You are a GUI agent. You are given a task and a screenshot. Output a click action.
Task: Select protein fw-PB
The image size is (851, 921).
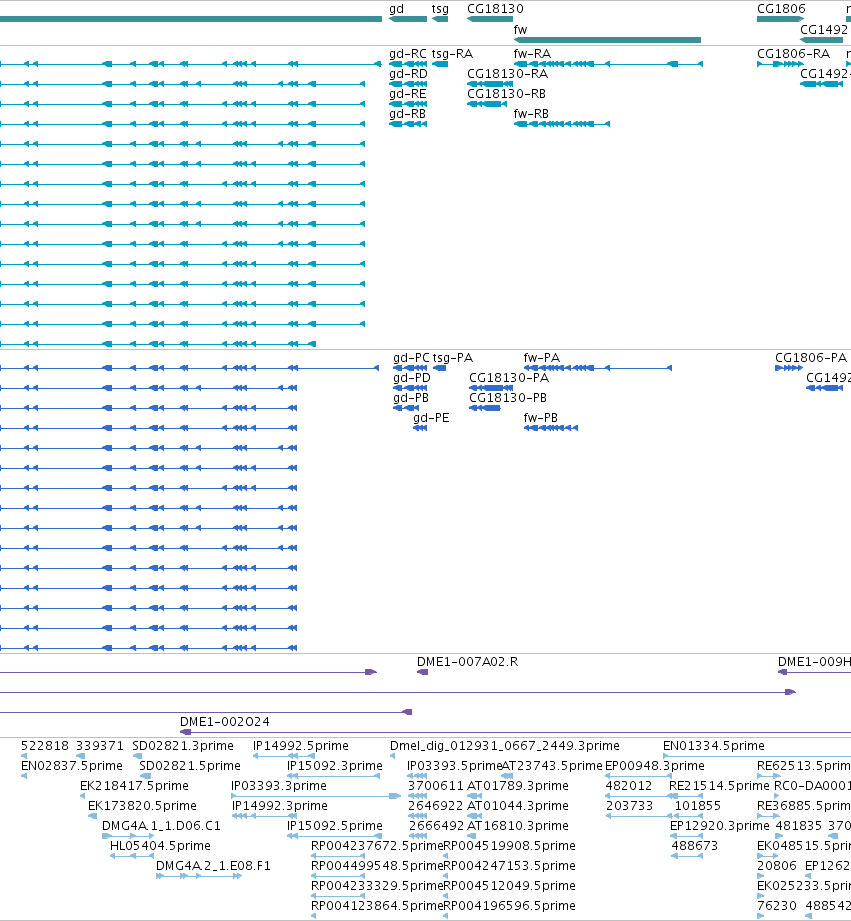pyautogui.click(x=540, y=418)
